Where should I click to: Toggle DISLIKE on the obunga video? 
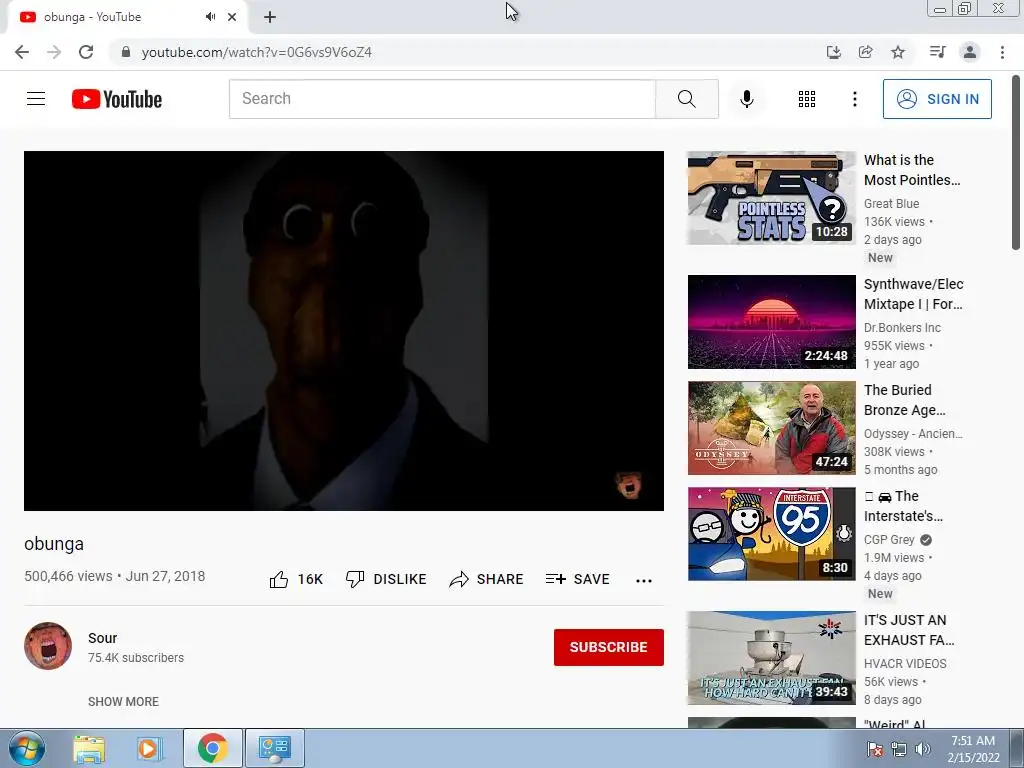(x=386, y=579)
